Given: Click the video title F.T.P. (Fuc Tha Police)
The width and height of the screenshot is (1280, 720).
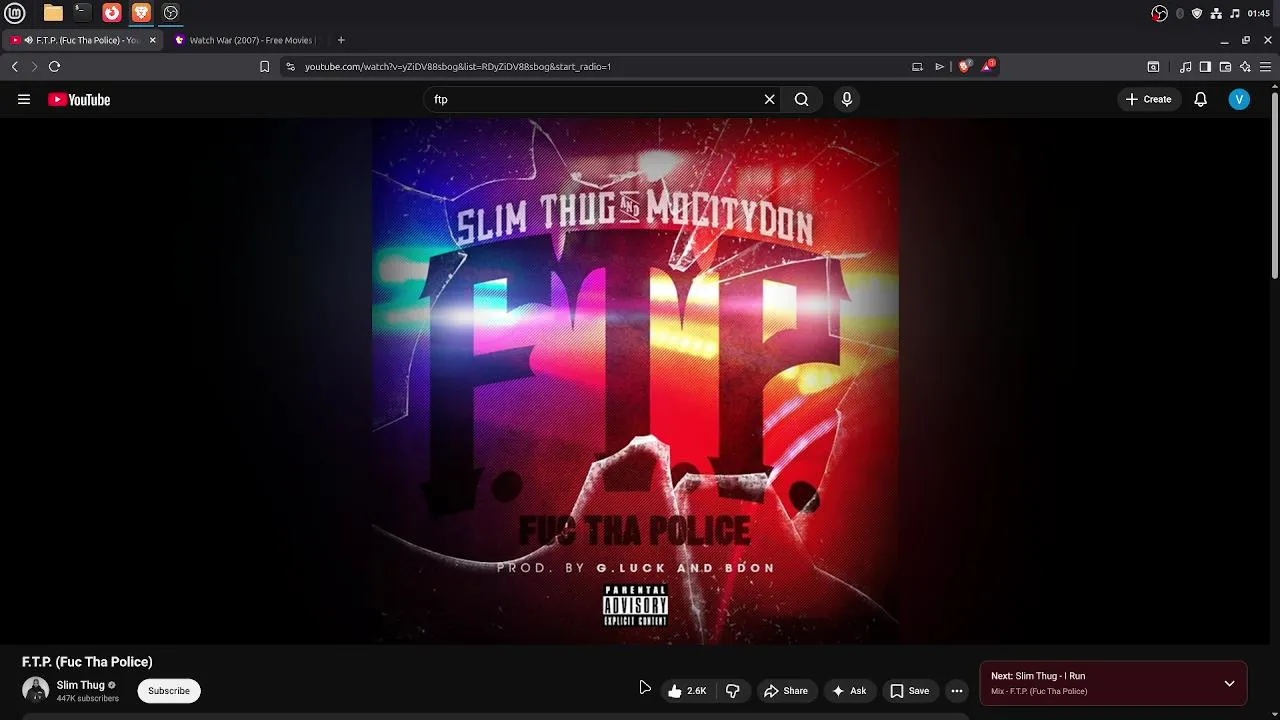Looking at the screenshot, I should (87, 662).
